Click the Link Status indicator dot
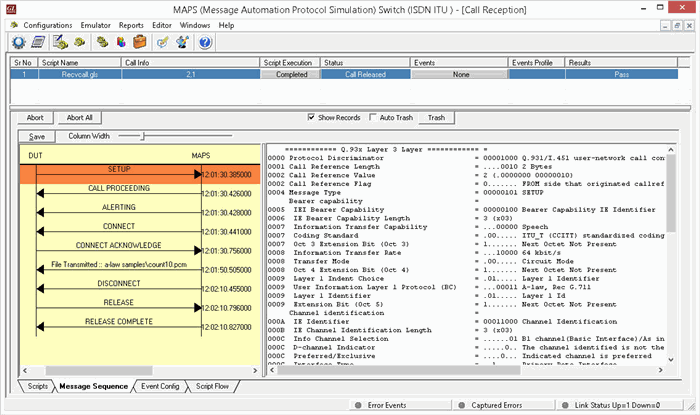 point(565,405)
